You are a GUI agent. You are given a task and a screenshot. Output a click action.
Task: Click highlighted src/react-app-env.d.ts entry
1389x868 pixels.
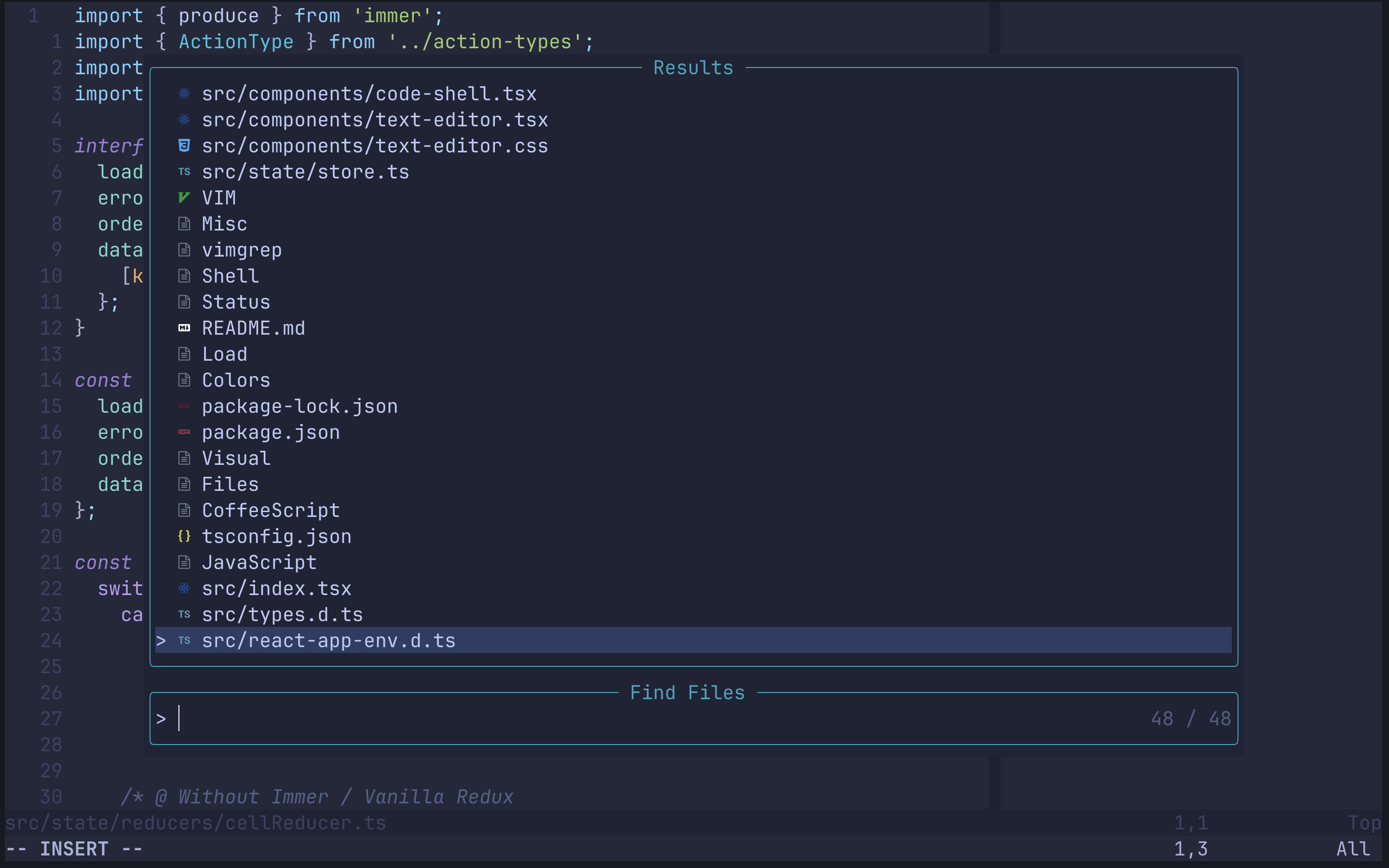[x=328, y=641]
